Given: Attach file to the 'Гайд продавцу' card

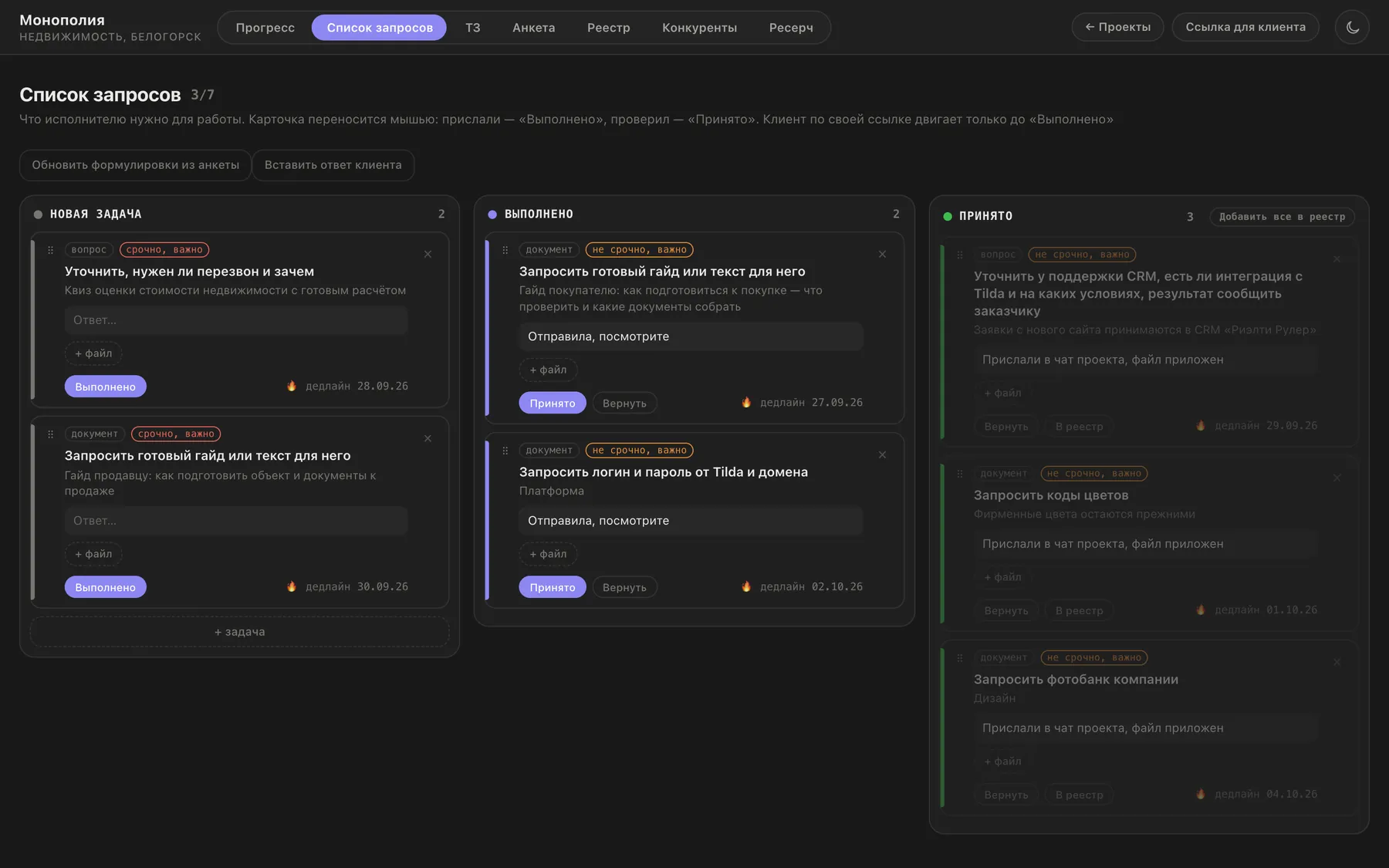Looking at the screenshot, I should (x=93, y=554).
